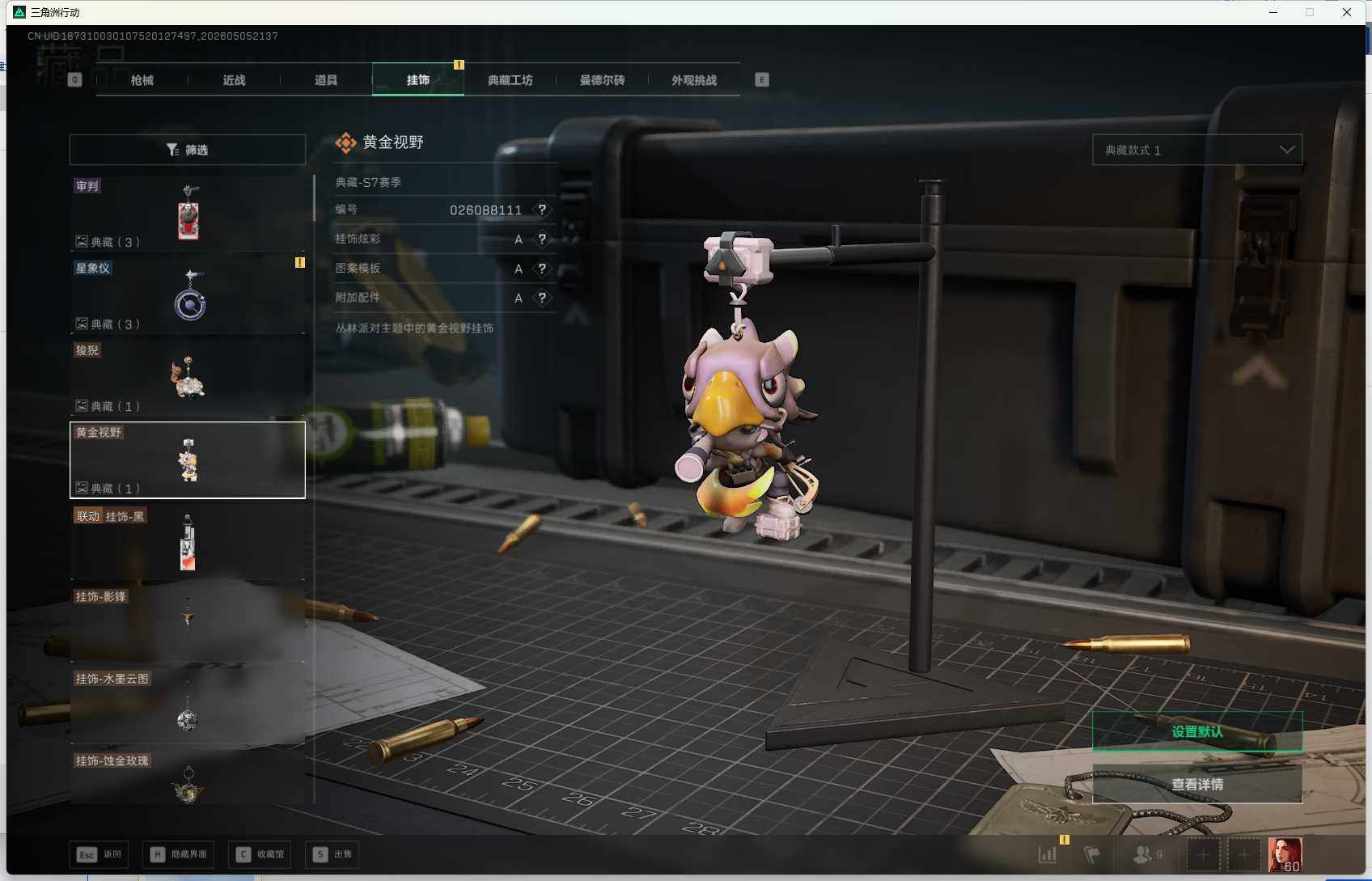1372x881 pixels.
Task: Open the 筛选 filter button
Action: point(188,150)
